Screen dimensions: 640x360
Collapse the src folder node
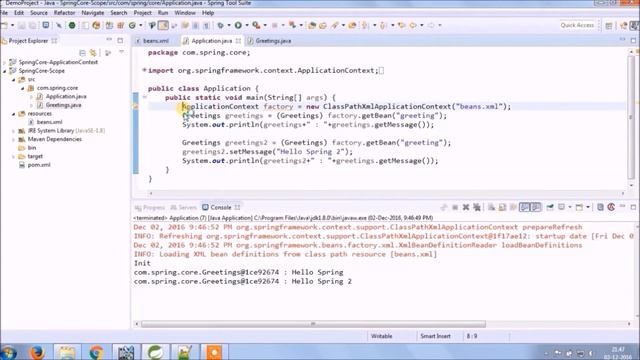point(13,79)
